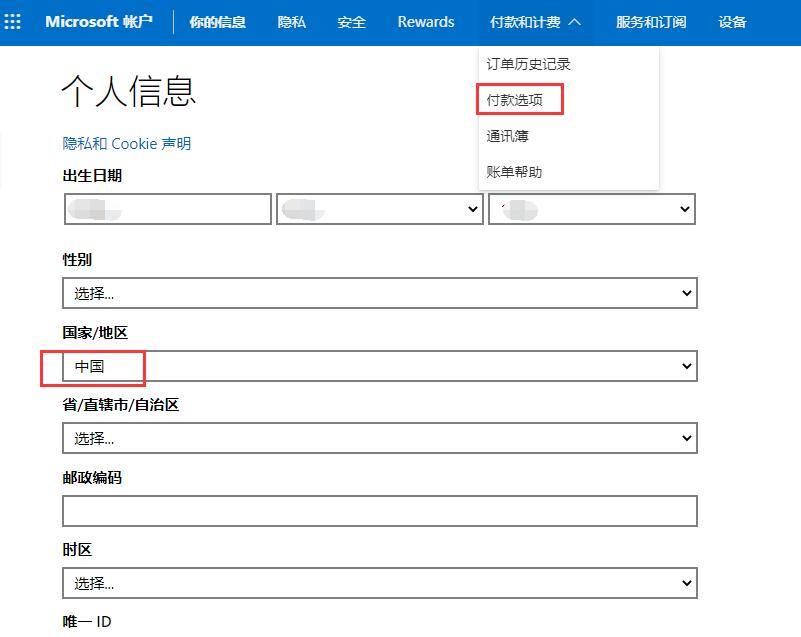Expand the birth month dropdown
Viewport: 801px width, 637px height.
pyautogui.click(x=380, y=208)
